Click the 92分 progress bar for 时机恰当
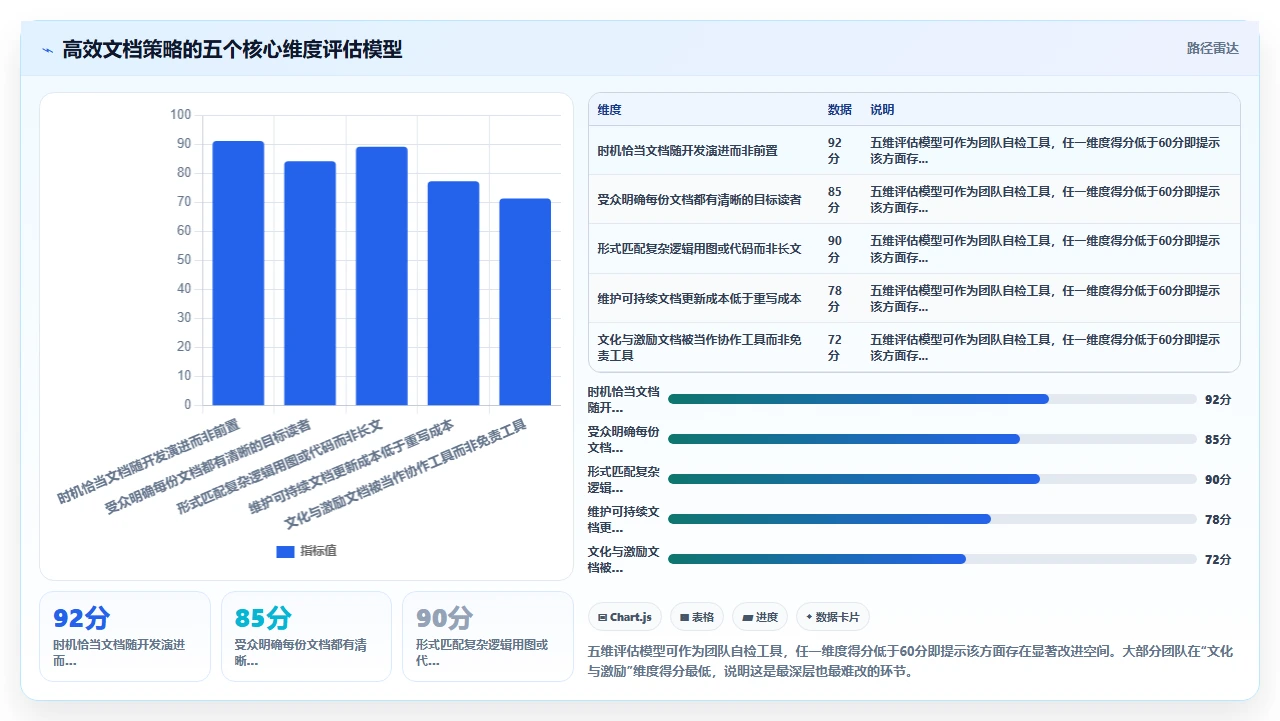Viewport: 1280px width, 721px height. coord(932,399)
